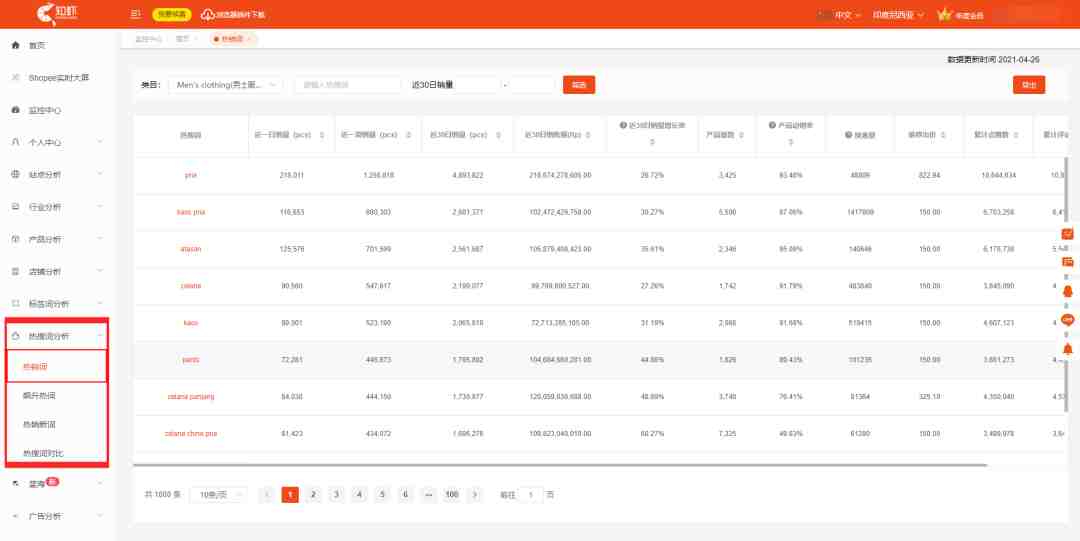1080x541 pixels.
Task: Toggle the sidebar collapse icon in header
Action: point(136,14)
